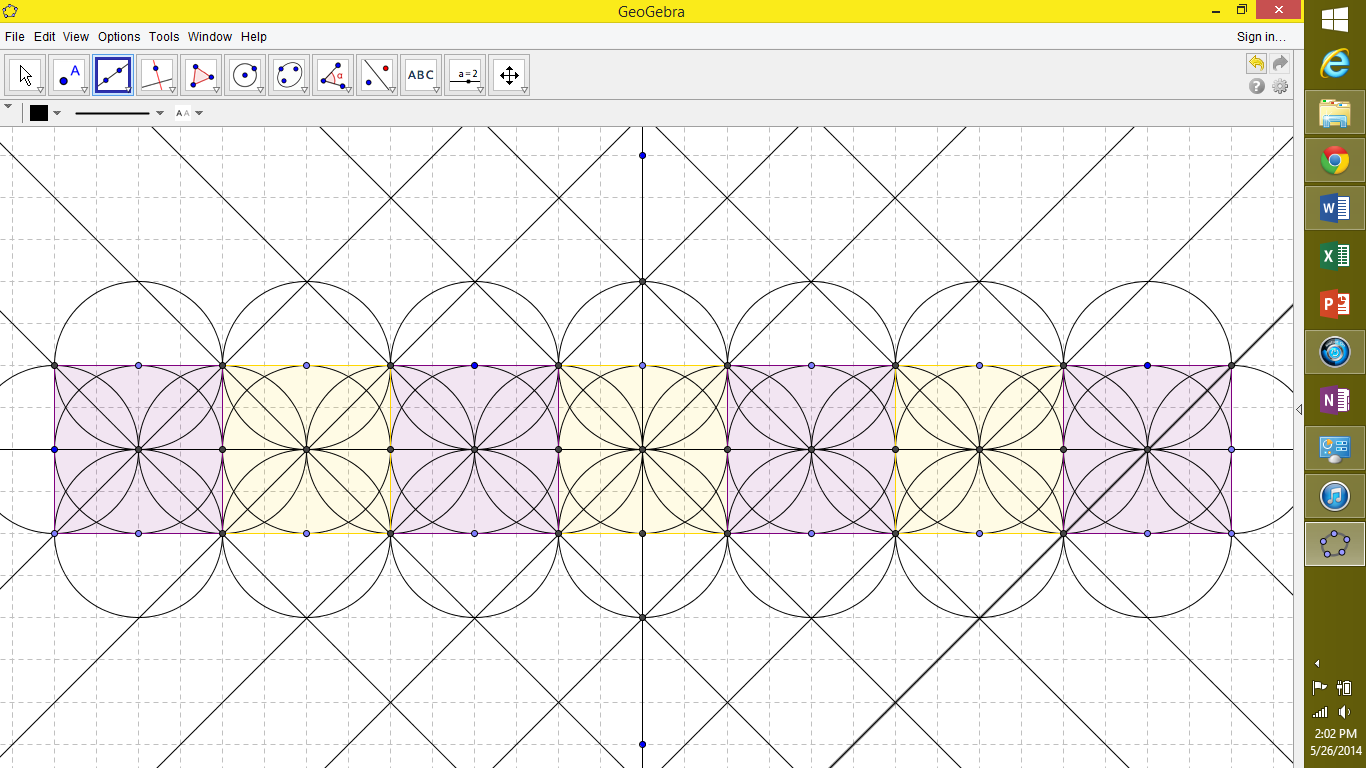Open the Help menu
The width and height of the screenshot is (1366, 768).
pyautogui.click(x=254, y=37)
